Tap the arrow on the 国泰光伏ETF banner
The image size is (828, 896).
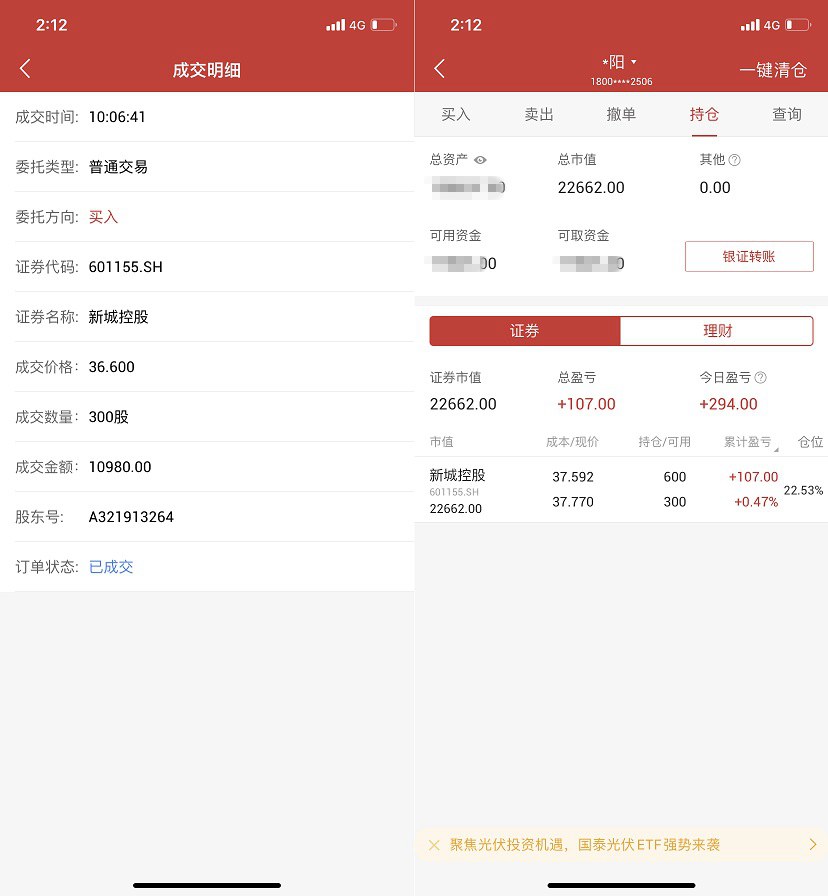[813, 845]
